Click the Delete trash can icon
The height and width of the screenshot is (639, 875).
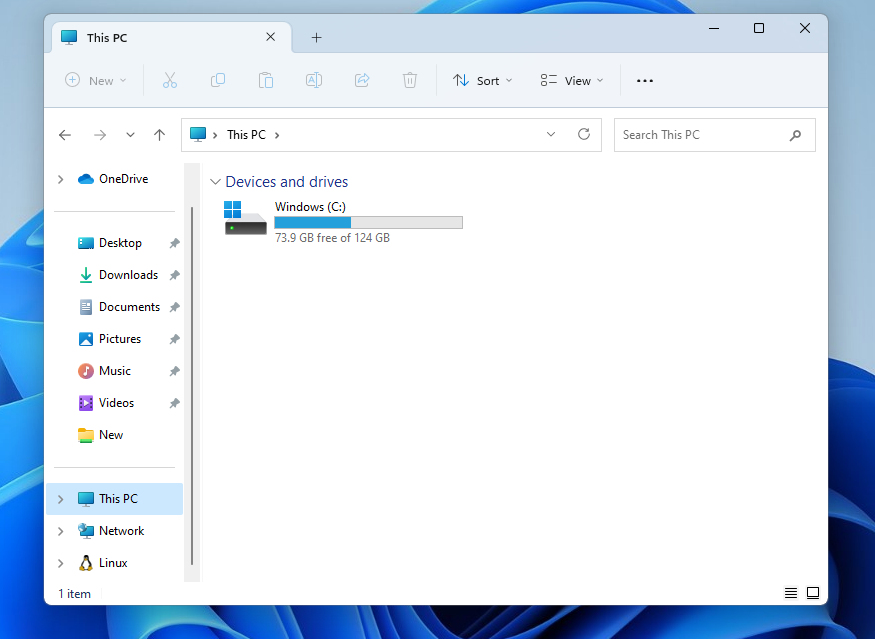(410, 80)
